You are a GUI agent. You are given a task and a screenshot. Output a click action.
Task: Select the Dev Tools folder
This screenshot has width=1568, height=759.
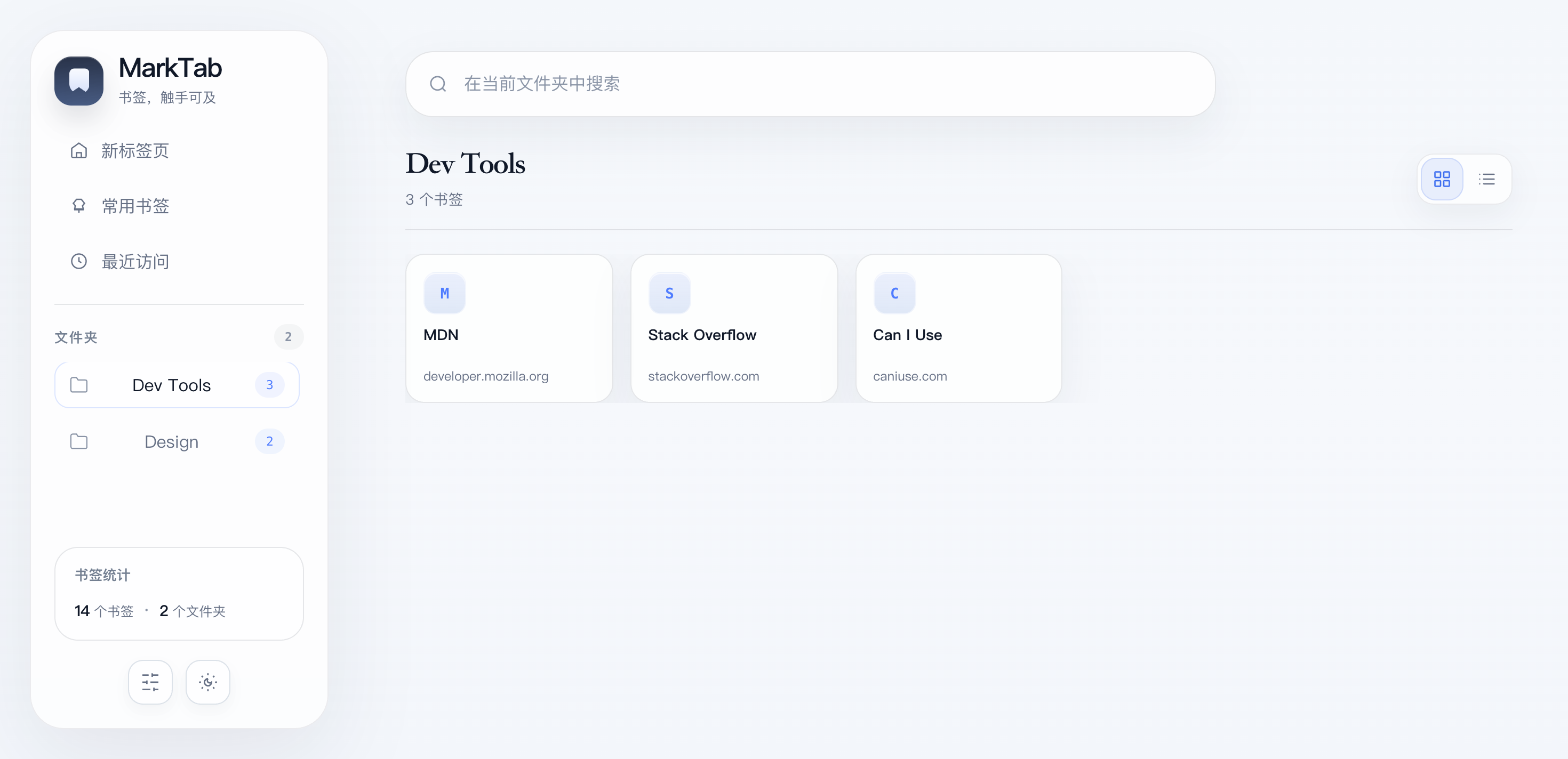[177, 385]
